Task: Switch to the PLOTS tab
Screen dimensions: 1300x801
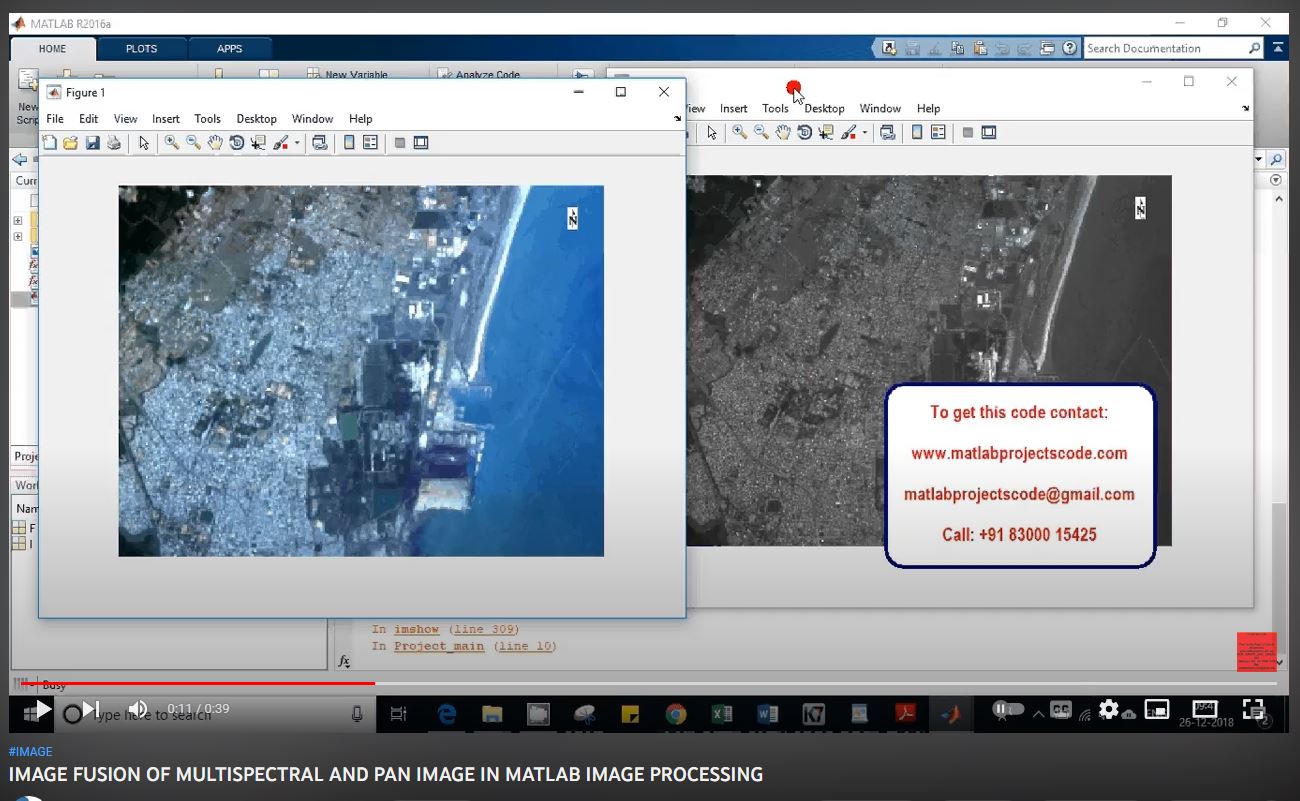Action: [141, 48]
